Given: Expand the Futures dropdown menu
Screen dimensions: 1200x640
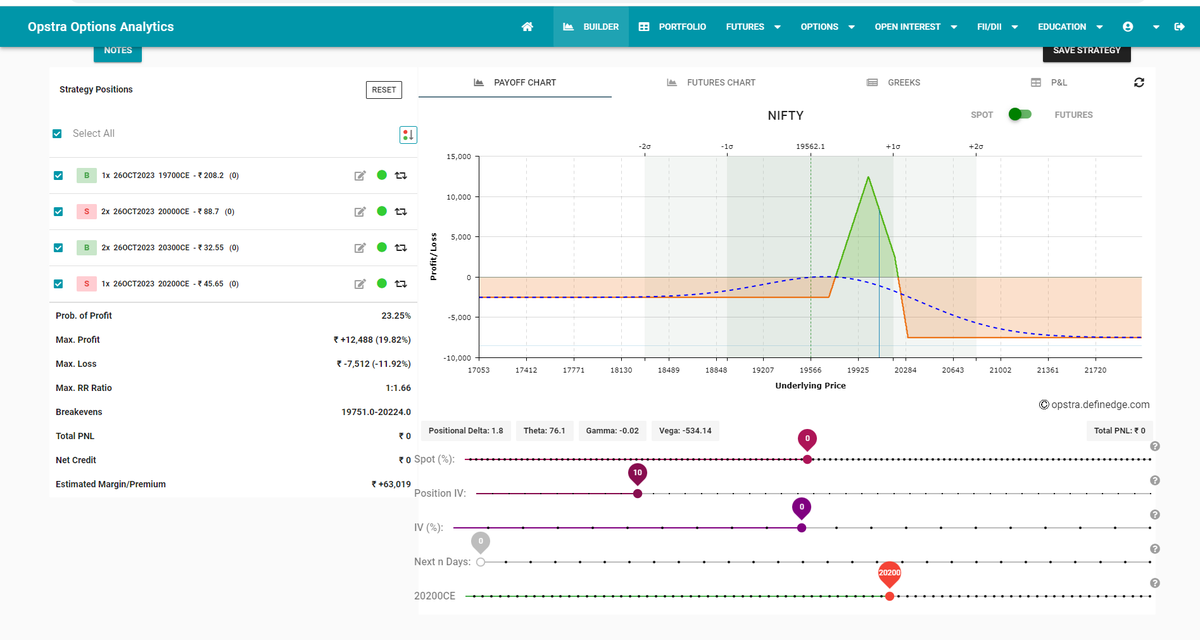Looking at the screenshot, I should [x=753, y=27].
